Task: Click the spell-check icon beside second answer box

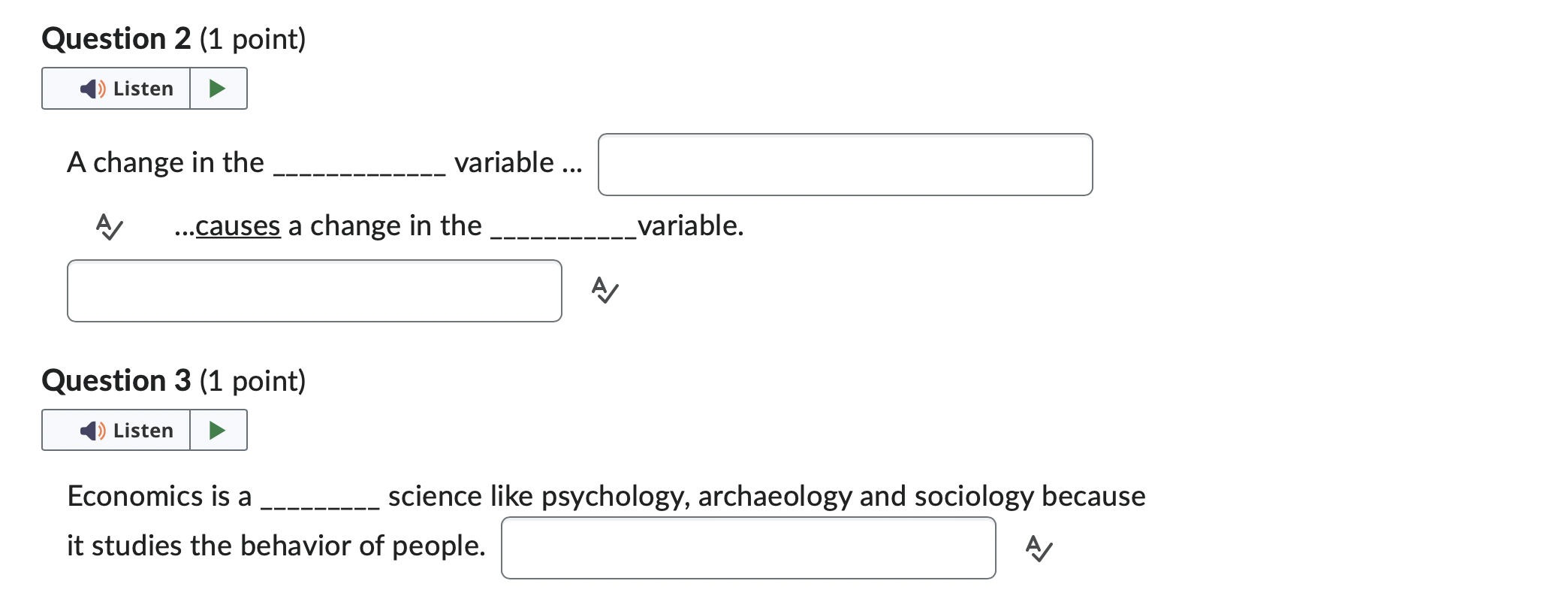Action: [604, 291]
